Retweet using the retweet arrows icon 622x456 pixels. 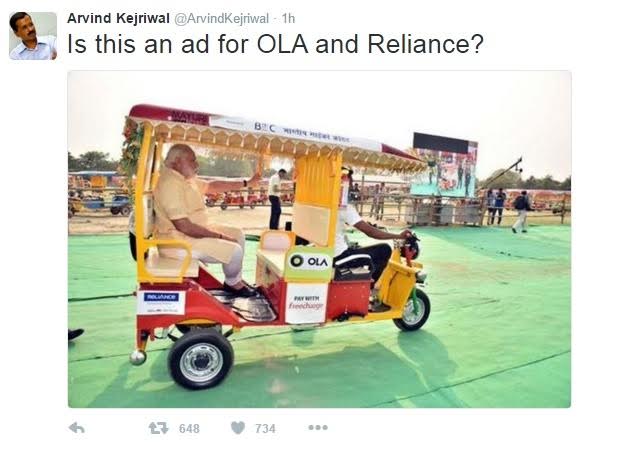pyautogui.click(x=158, y=428)
